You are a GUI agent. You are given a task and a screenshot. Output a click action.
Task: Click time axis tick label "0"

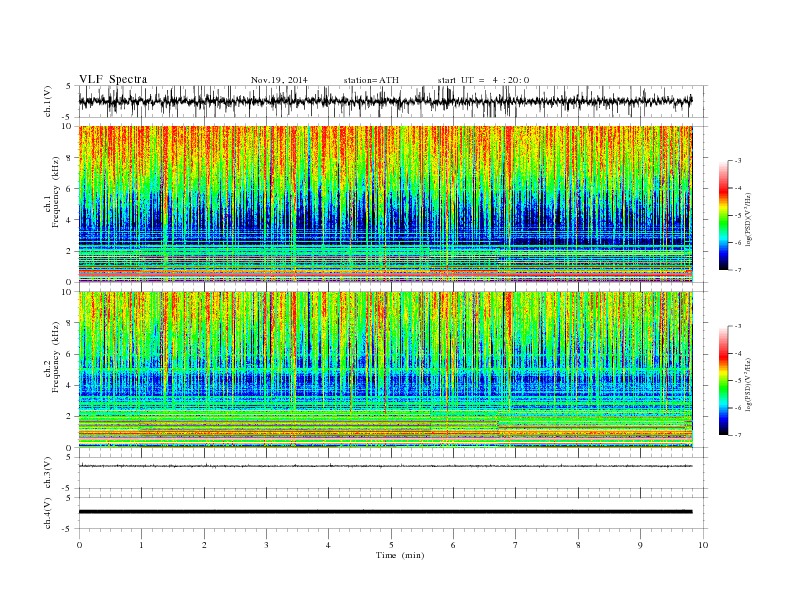[x=79, y=545]
